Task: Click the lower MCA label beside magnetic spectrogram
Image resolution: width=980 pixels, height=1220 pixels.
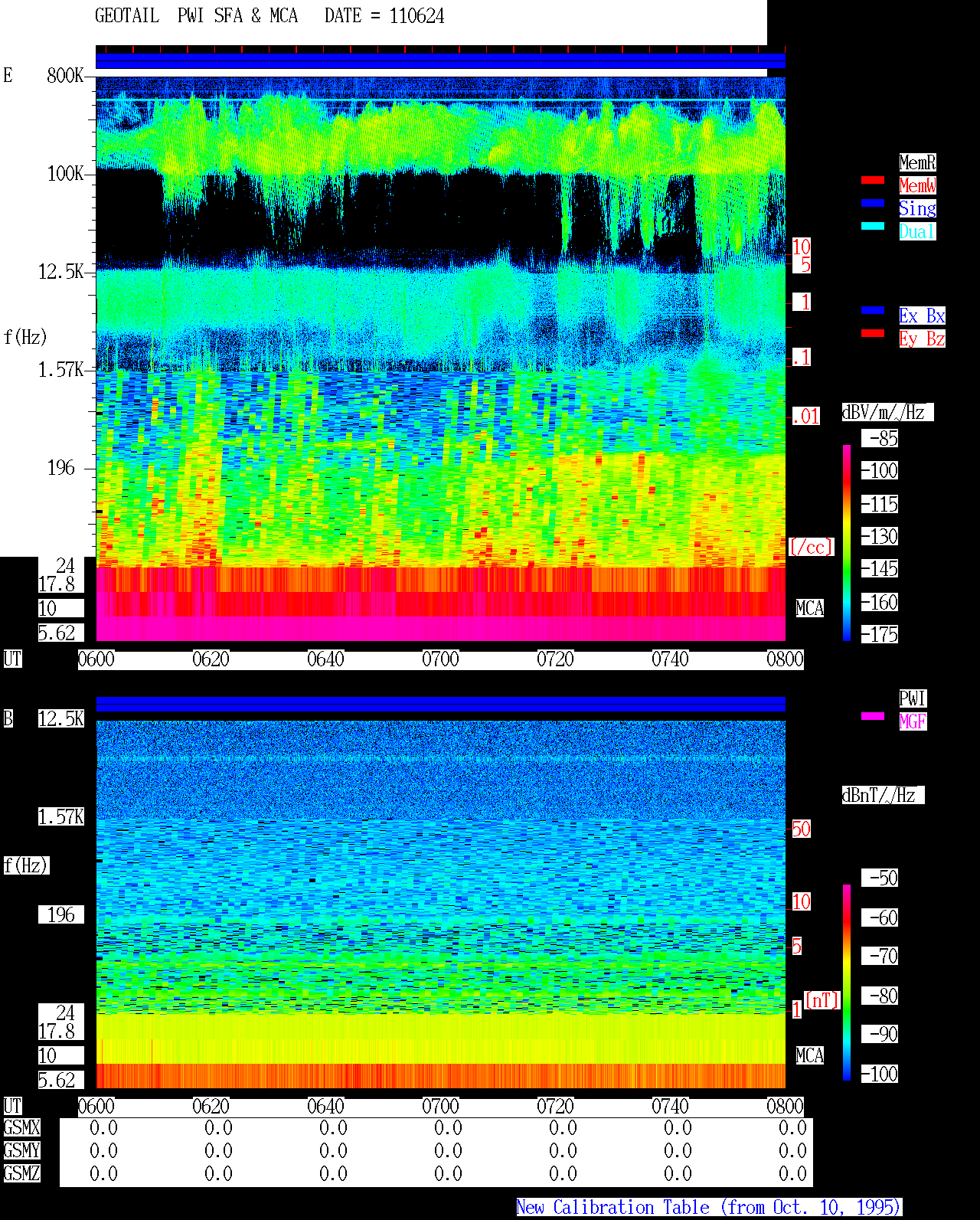Action: 810,1056
